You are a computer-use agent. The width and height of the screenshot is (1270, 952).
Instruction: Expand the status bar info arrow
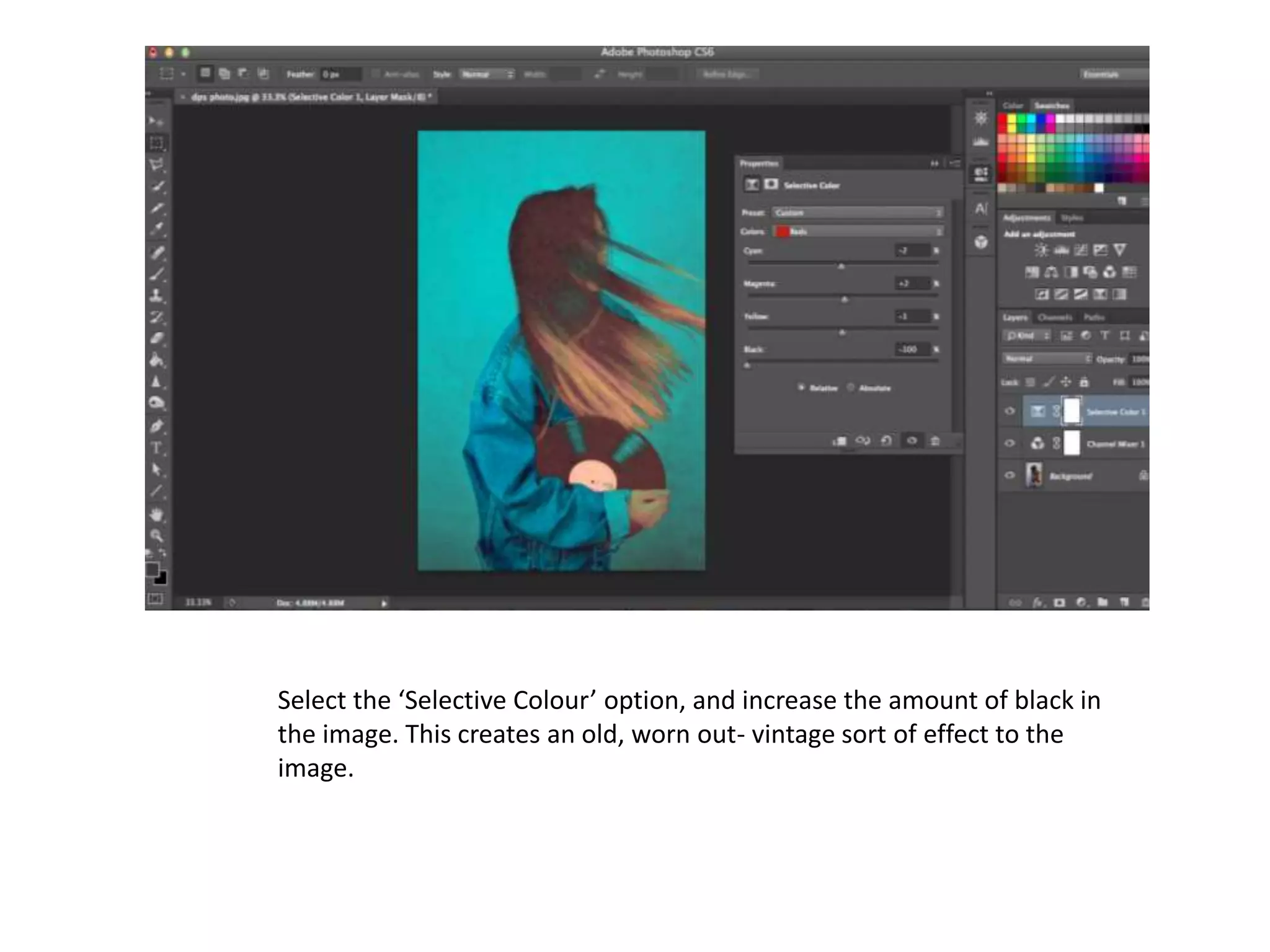tap(384, 602)
